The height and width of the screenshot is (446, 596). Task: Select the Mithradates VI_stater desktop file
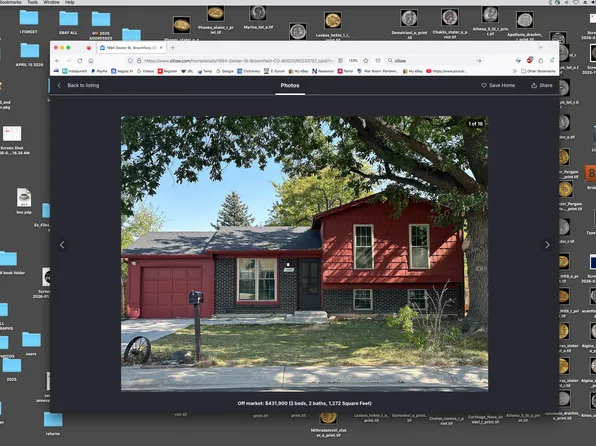click(x=328, y=425)
